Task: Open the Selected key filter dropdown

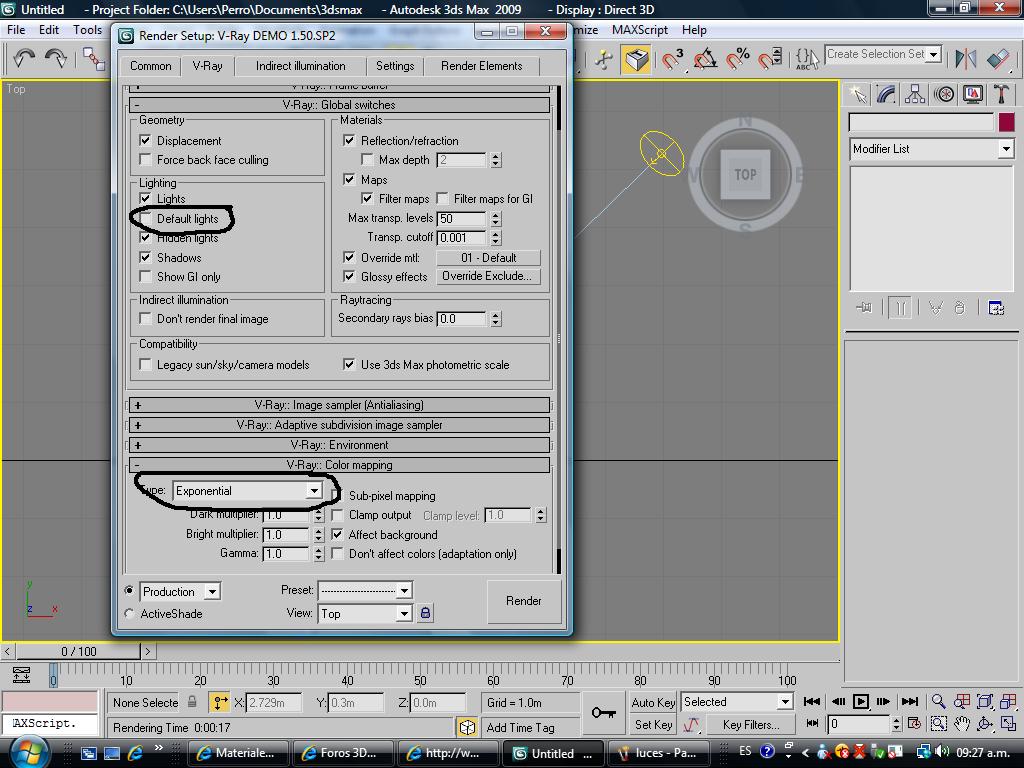Action: click(737, 702)
